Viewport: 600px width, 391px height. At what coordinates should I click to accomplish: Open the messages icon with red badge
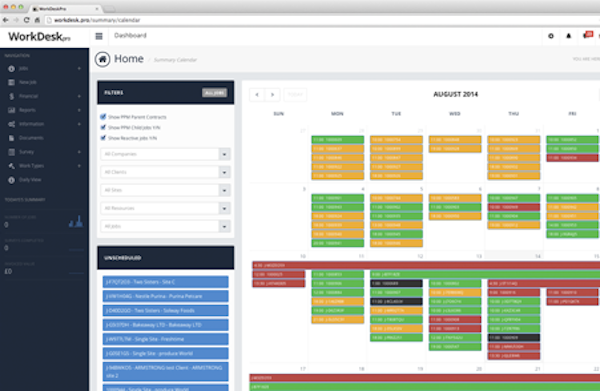pyautogui.click(x=587, y=35)
